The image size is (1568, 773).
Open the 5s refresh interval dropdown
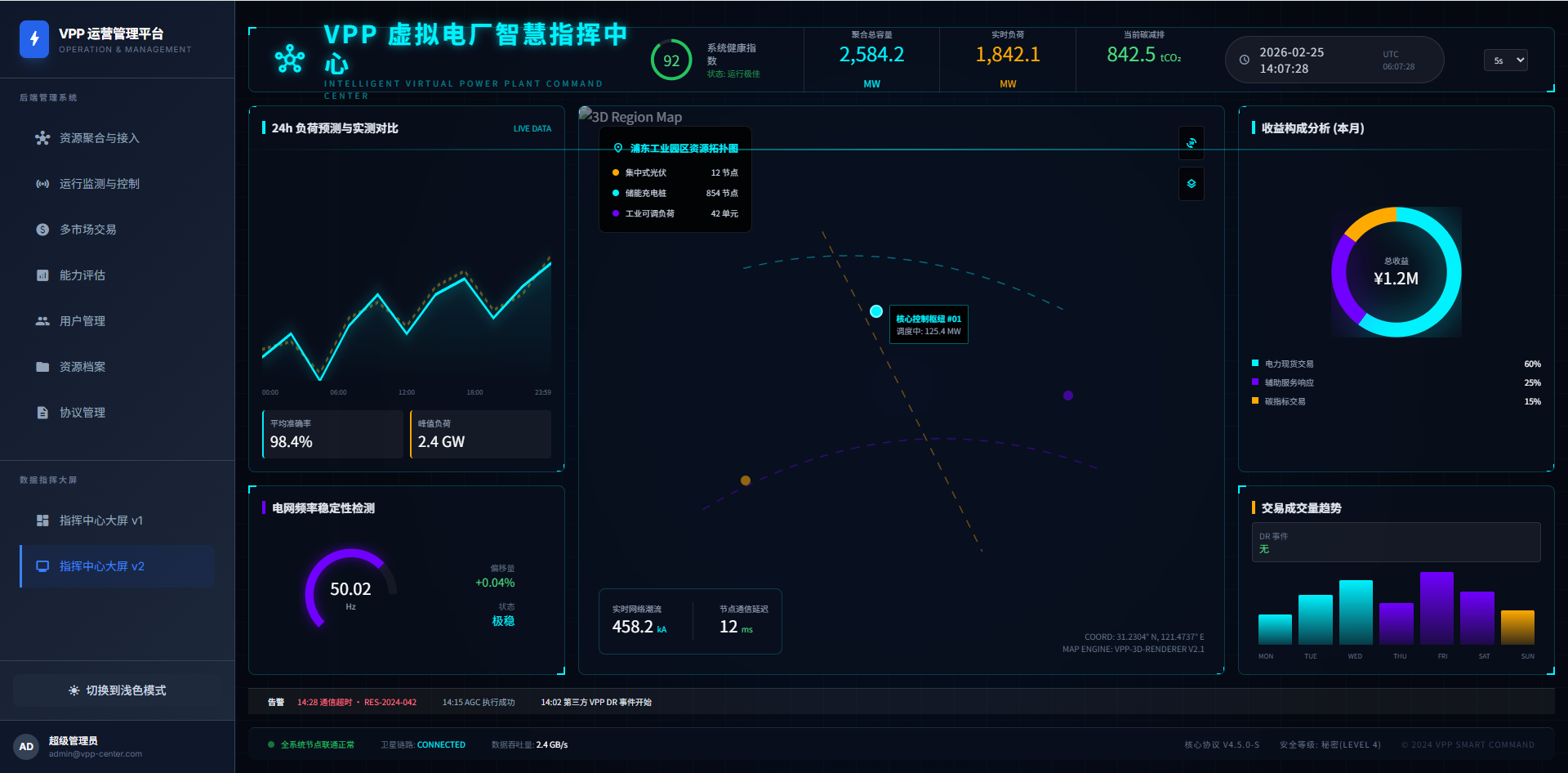tap(1505, 60)
